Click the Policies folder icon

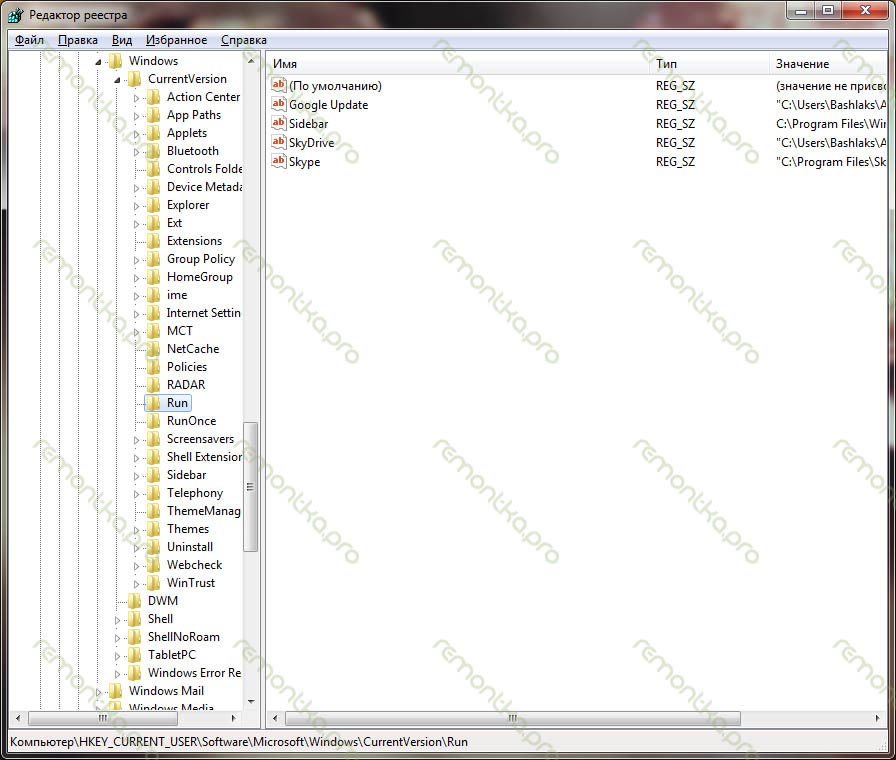click(x=154, y=367)
